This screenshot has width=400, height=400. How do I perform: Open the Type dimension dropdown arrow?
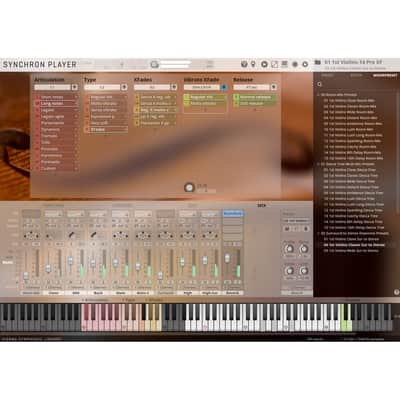coord(124,87)
